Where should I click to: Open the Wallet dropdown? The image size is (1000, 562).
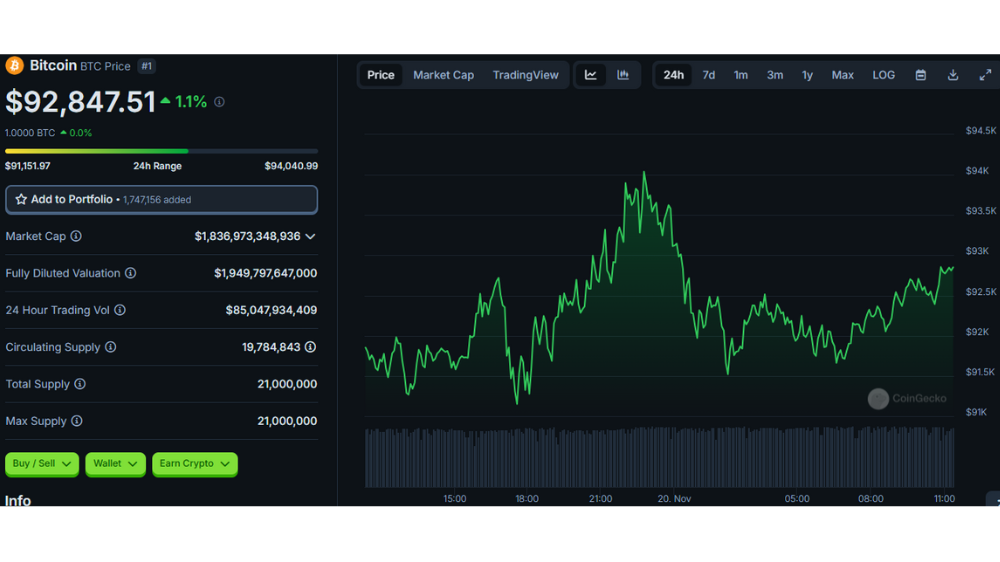coord(115,464)
